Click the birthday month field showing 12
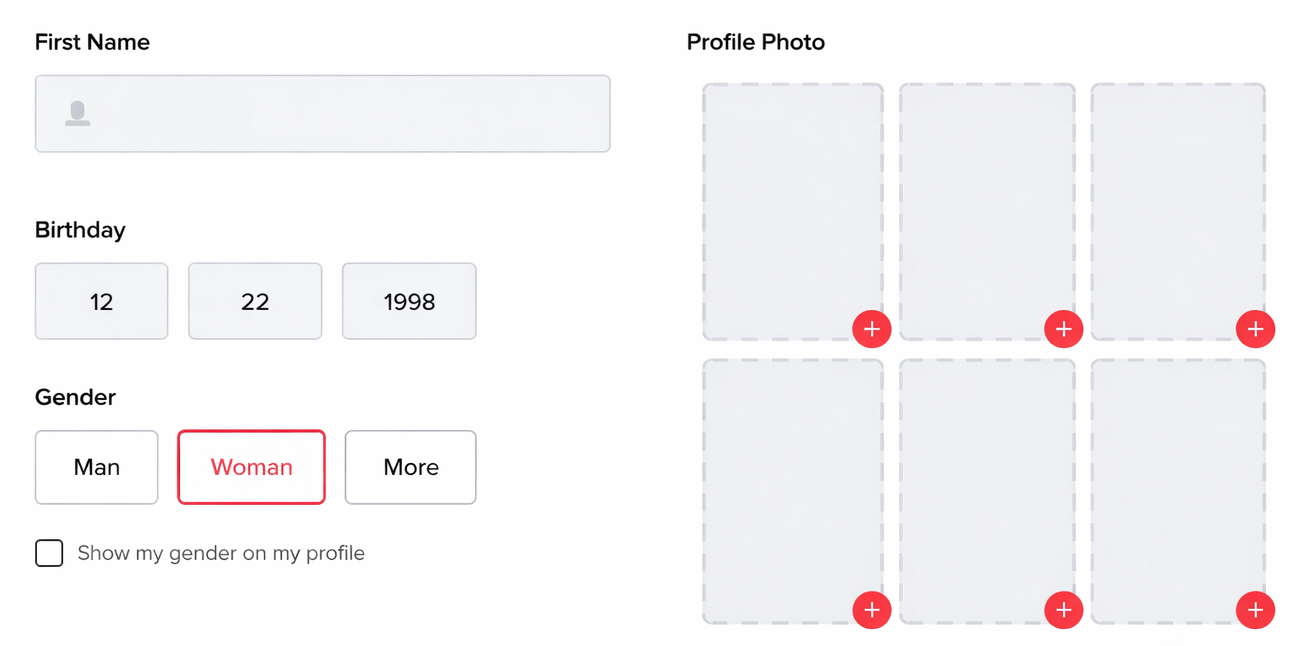Screen dimensions: 1302x646 click(x=101, y=302)
